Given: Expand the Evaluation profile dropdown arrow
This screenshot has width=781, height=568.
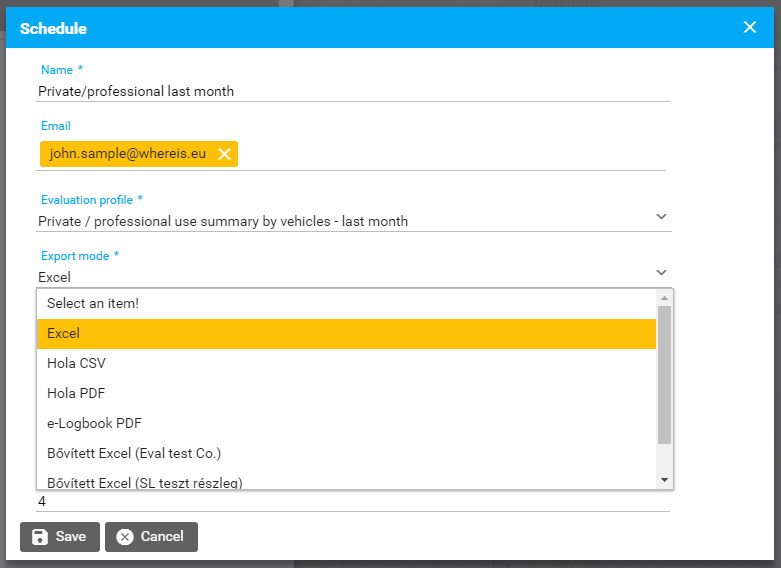Looking at the screenshot, I should (x=660, y=217).
